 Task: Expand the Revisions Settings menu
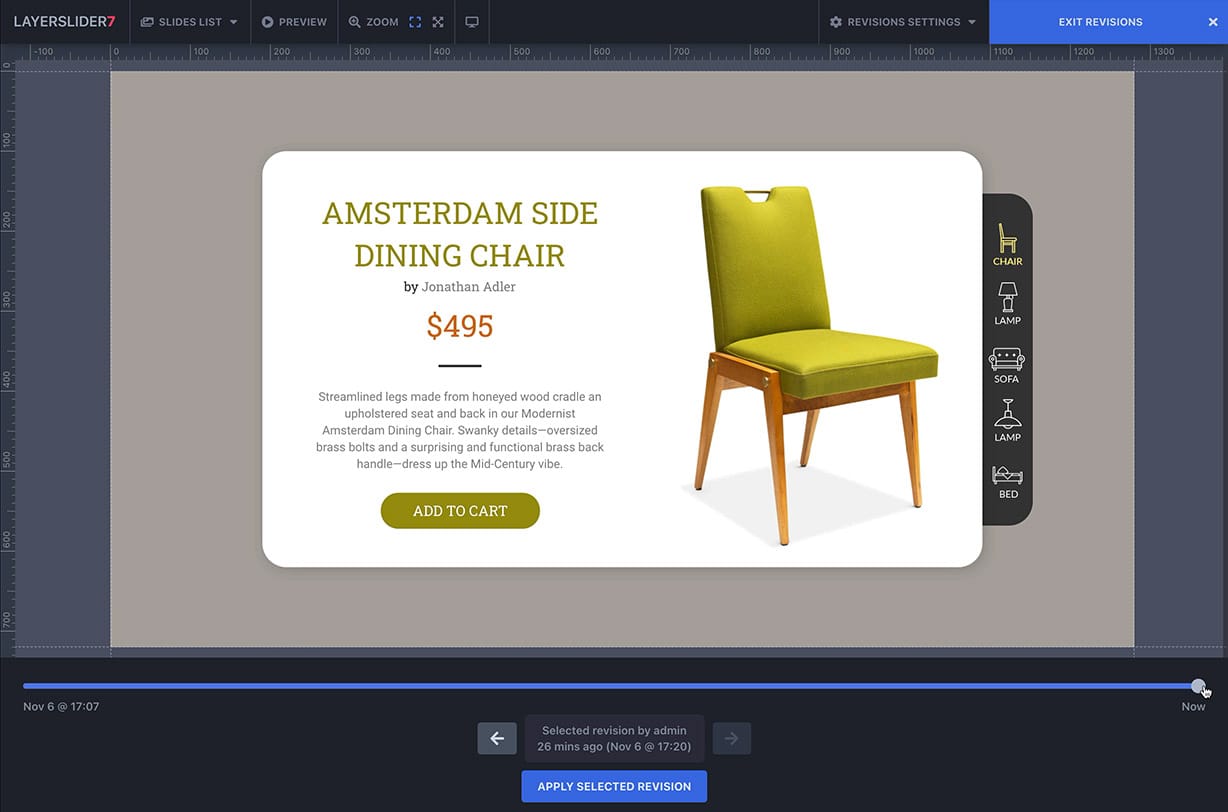[x=902, y=22]
